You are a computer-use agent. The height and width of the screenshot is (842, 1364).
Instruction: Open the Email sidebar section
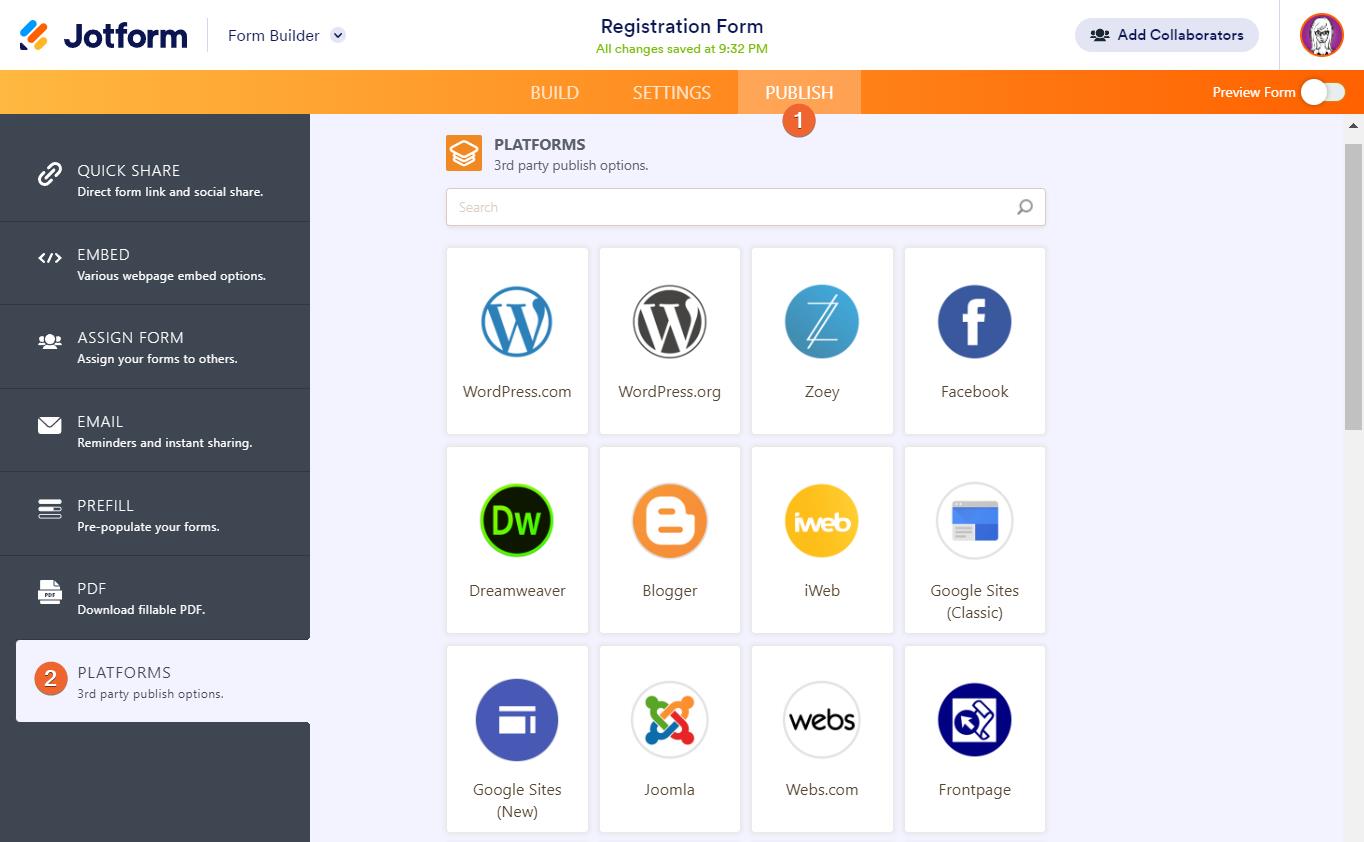click(x=155, y=431)
